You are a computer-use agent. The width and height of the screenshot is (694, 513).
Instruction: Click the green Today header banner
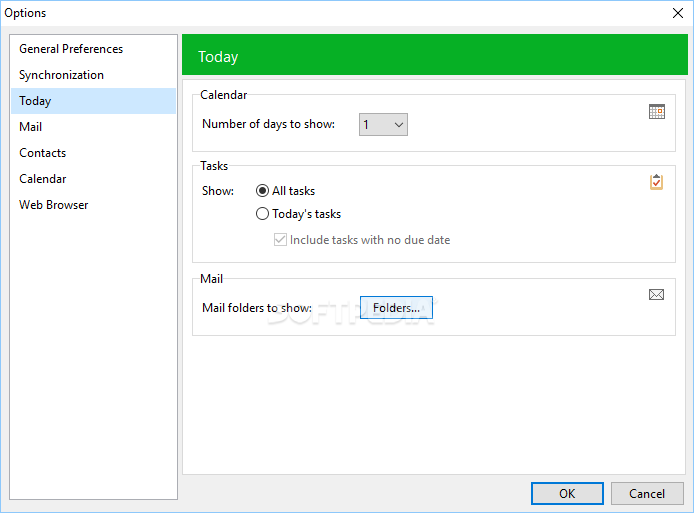click(x=435, y=55)
